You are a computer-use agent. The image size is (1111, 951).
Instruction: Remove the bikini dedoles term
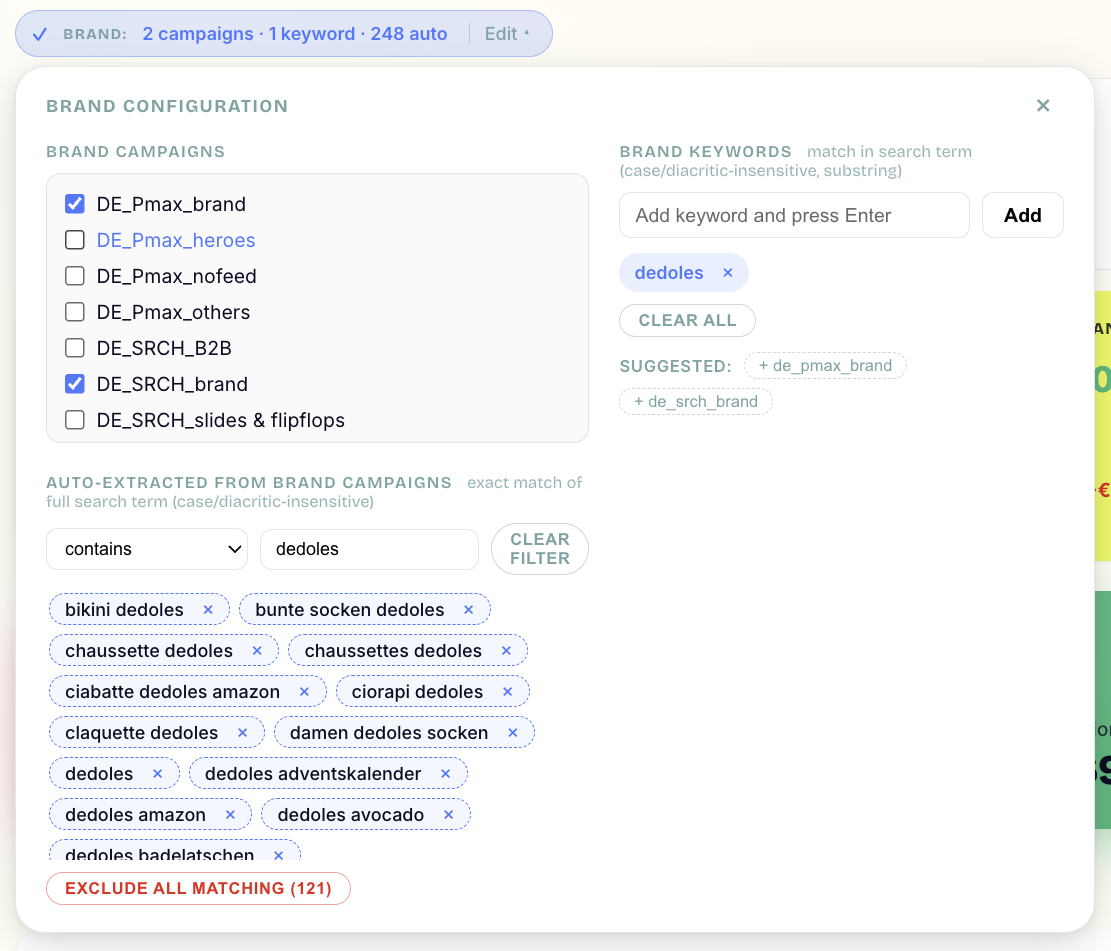[x=208, y=610]
